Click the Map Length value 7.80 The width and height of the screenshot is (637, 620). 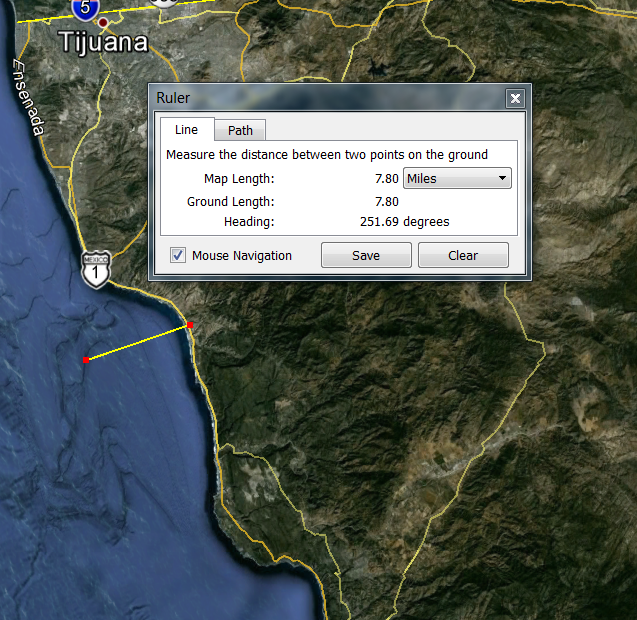click(x=386, y=179)
